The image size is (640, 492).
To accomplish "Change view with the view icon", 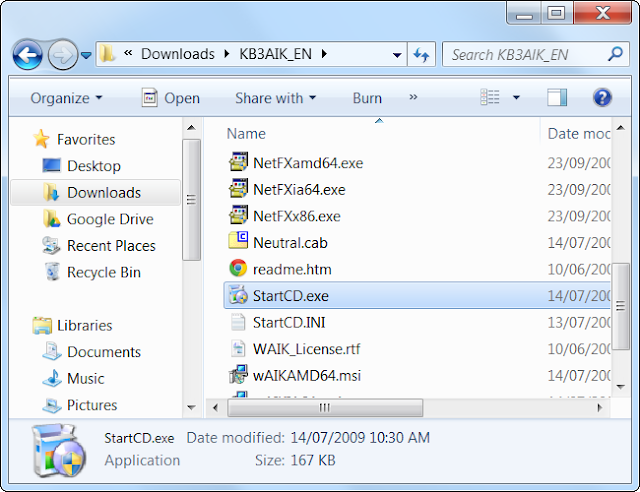I will click(490, 97).
